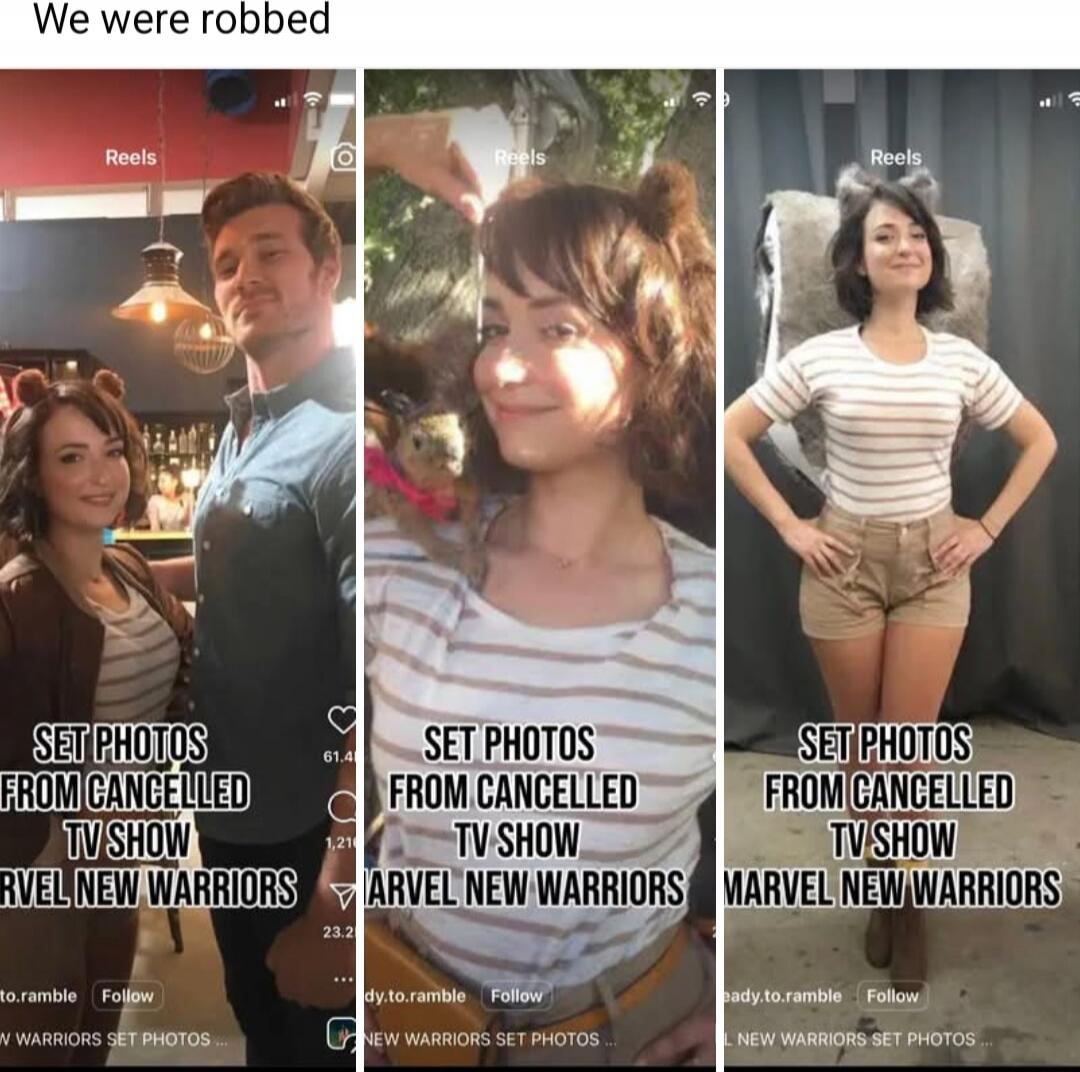Screen dimensions: 1080x1072
Task: Select the Reels header in first screenshot
Action: point(131,157)
